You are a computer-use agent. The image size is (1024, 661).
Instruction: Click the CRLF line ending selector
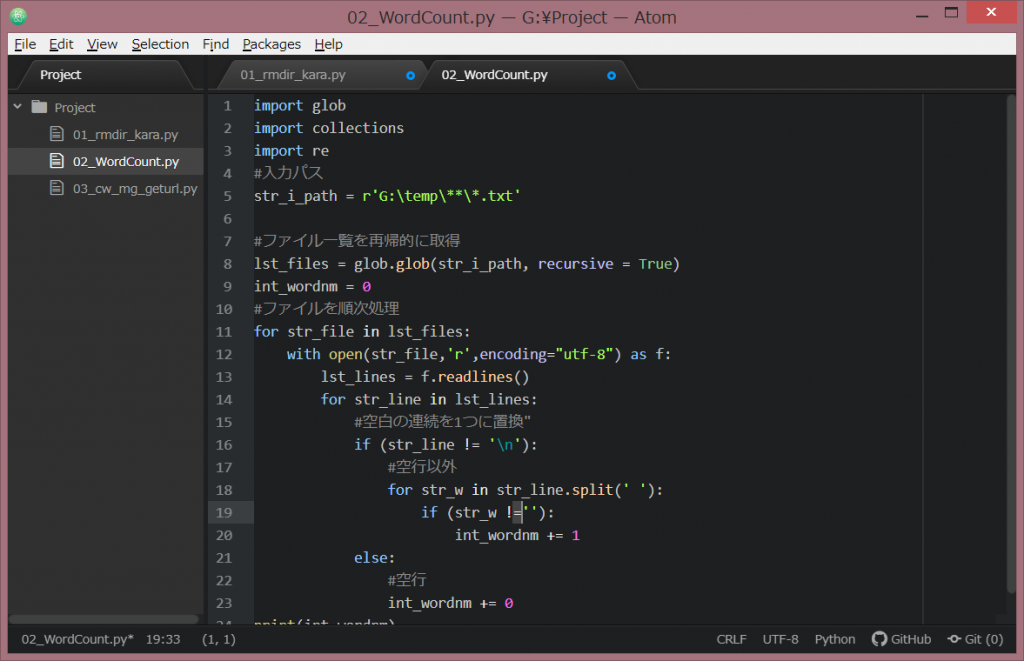(x=731, y=639)
